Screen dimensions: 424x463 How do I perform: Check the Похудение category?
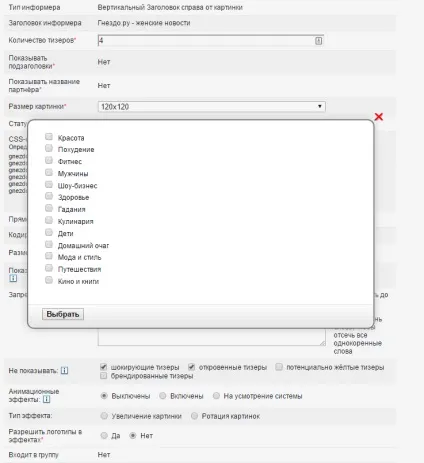click(x=49, y=148)
